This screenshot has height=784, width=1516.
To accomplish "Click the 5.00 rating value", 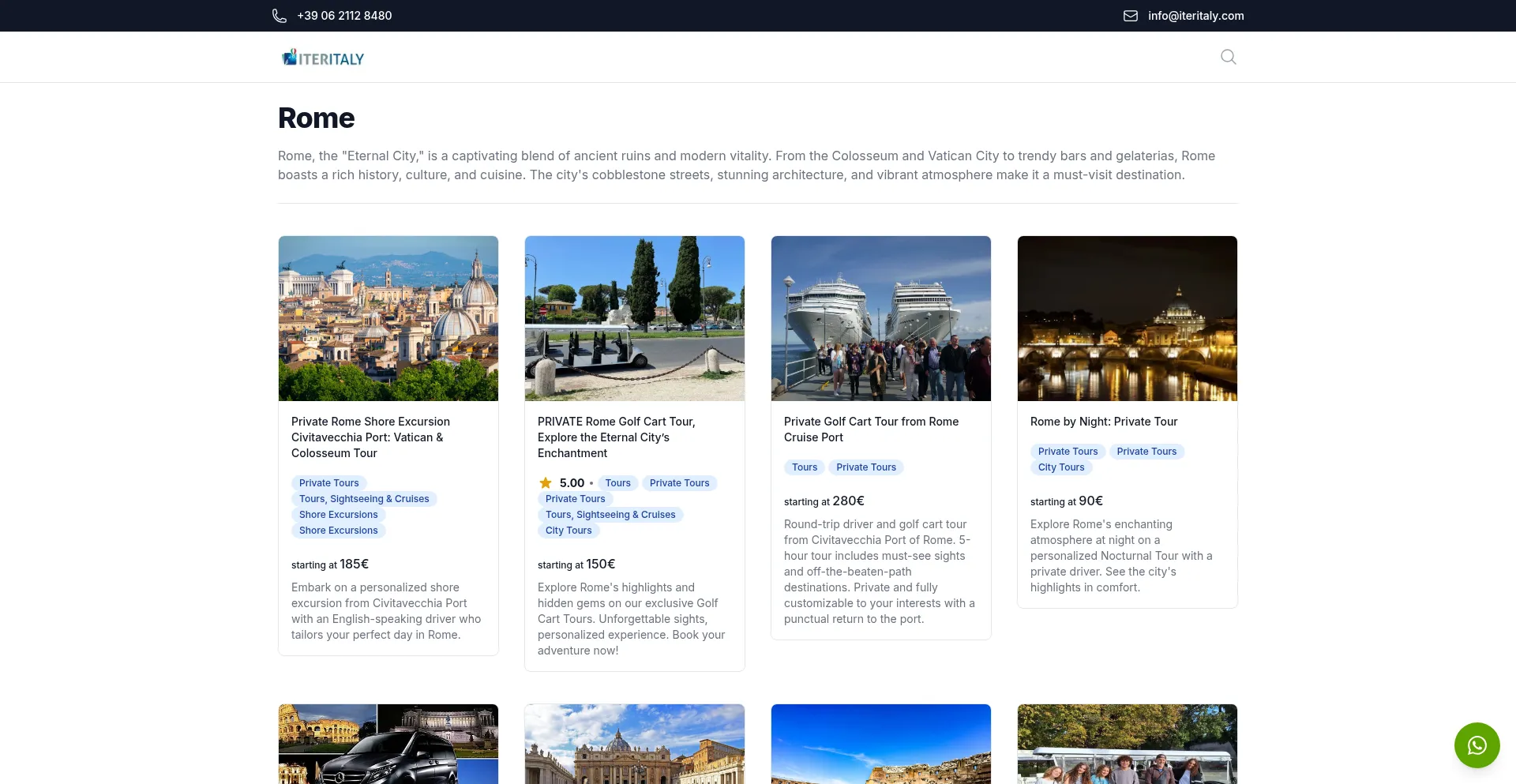I will tap(572, 483).
